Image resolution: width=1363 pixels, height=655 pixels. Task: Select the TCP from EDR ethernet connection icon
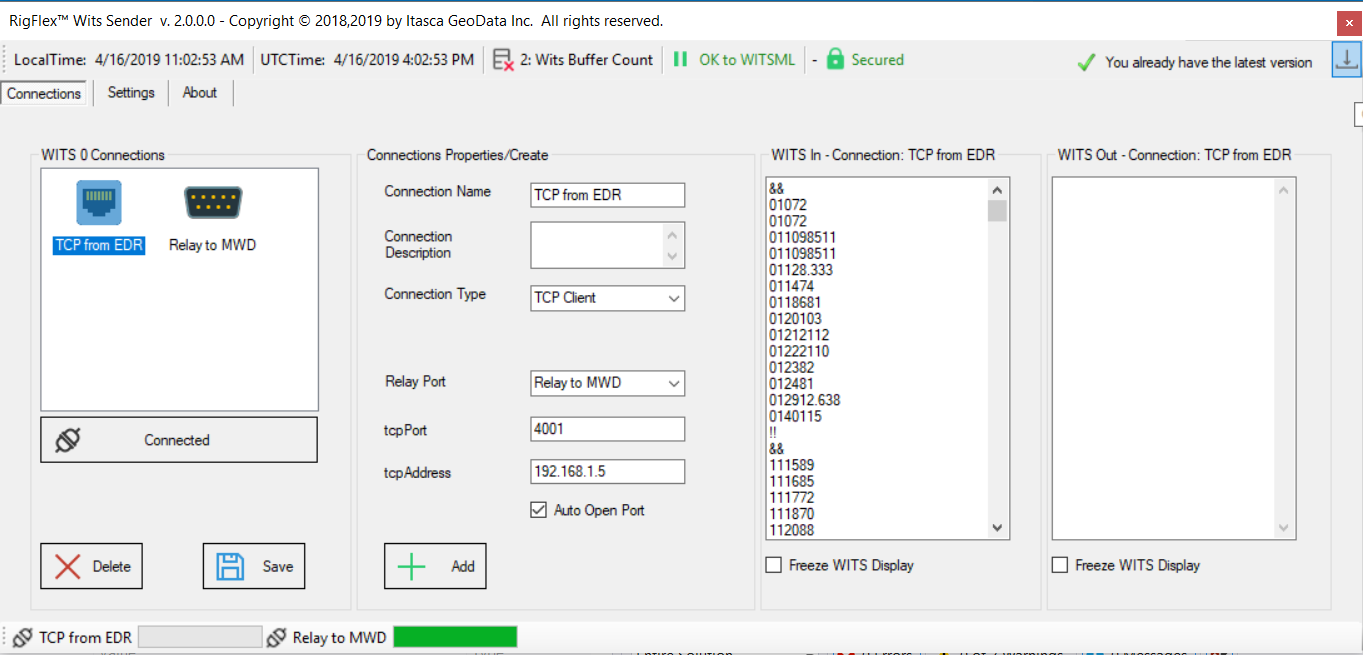pos(99,204)
